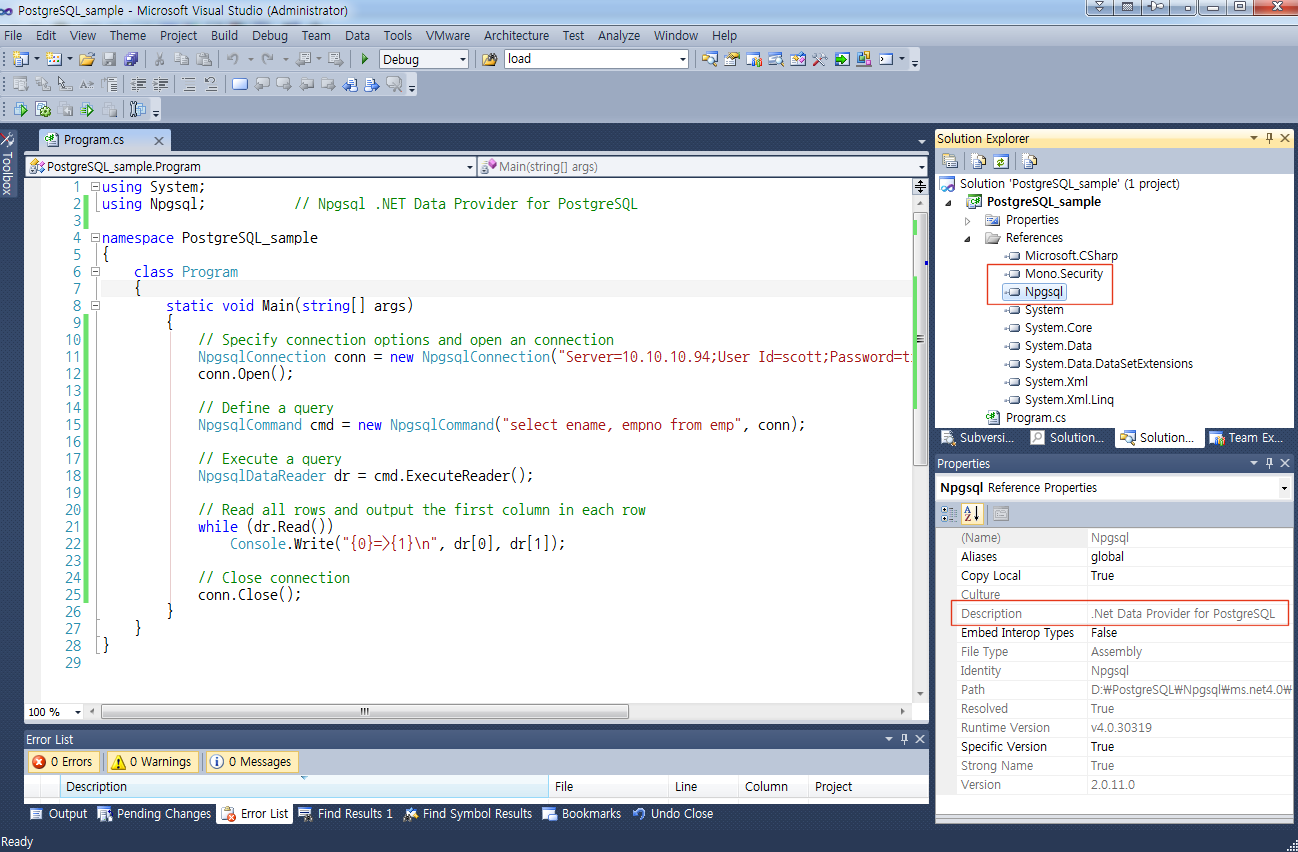
Task: Open the Npgsql Reference Properties object dropdown
Action: (1284, 488)
